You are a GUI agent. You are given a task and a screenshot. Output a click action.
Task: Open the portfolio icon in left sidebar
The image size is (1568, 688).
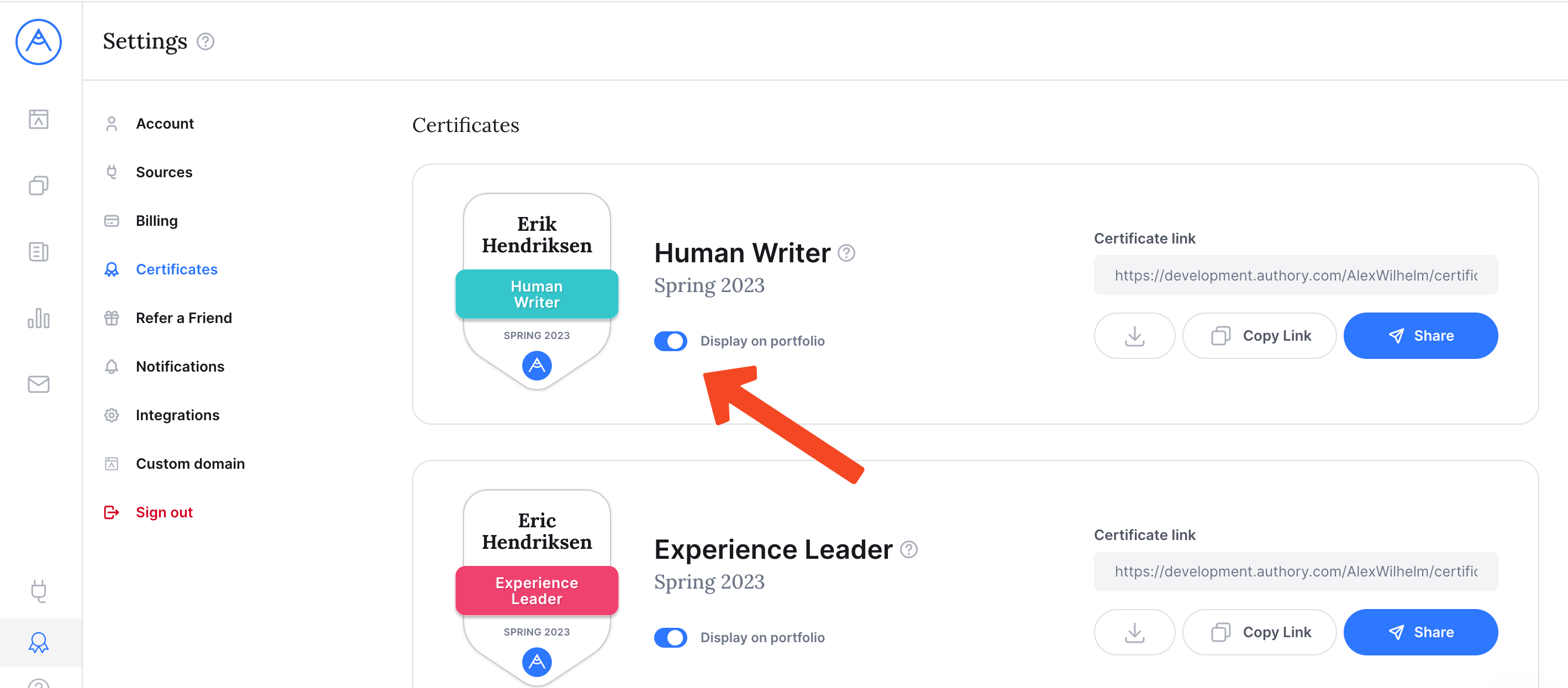click(x=38, y=119)
